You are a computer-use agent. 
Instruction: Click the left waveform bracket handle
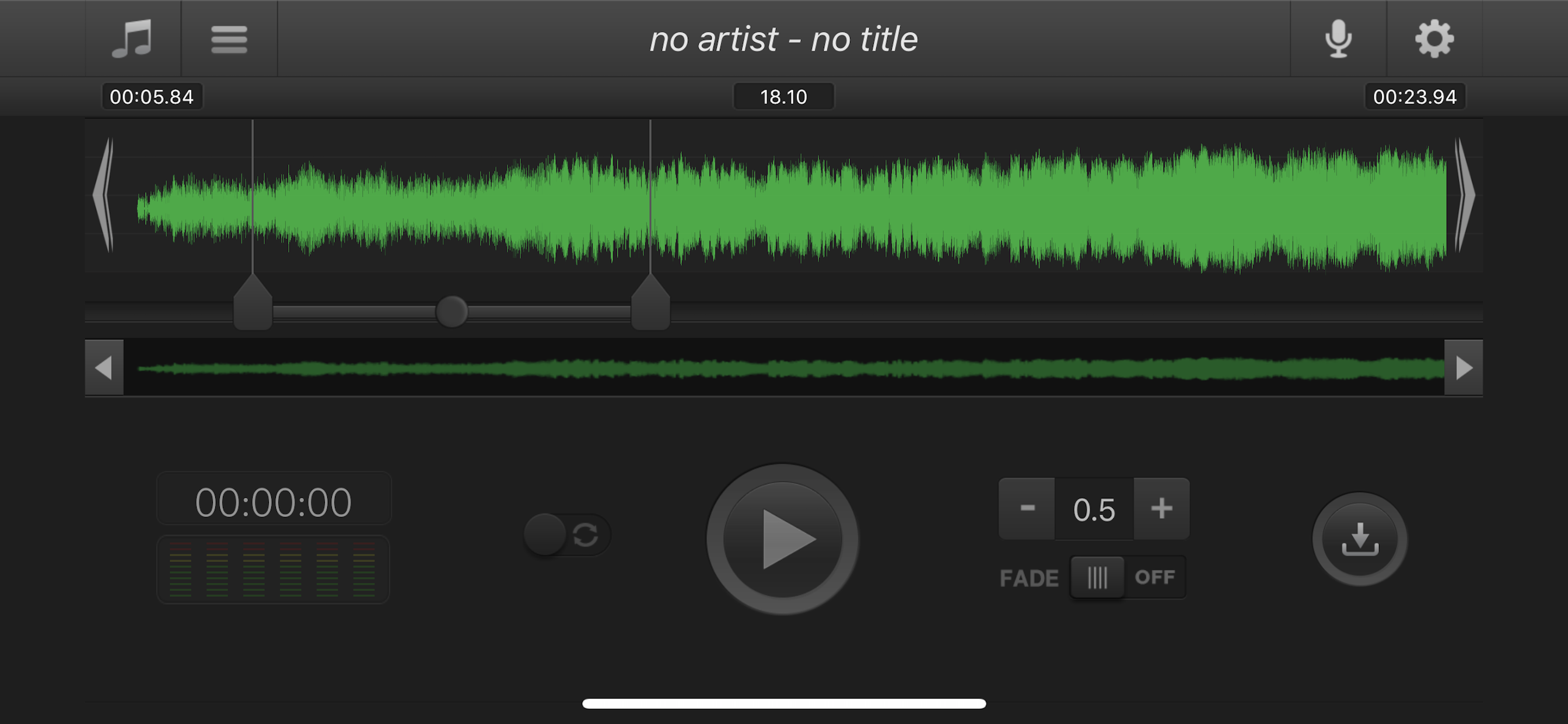[103, 195]
